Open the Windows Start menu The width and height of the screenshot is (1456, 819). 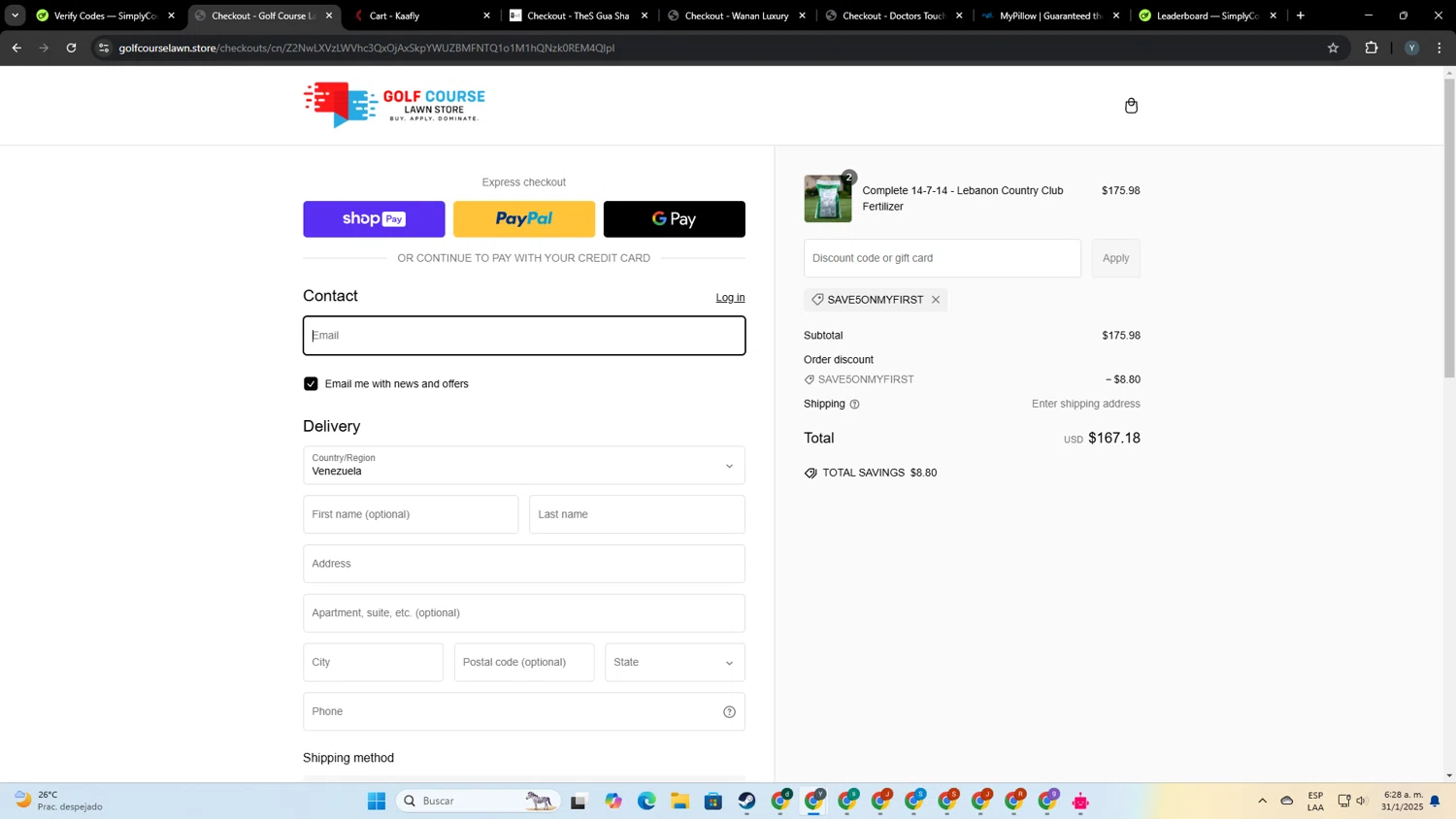377,802
